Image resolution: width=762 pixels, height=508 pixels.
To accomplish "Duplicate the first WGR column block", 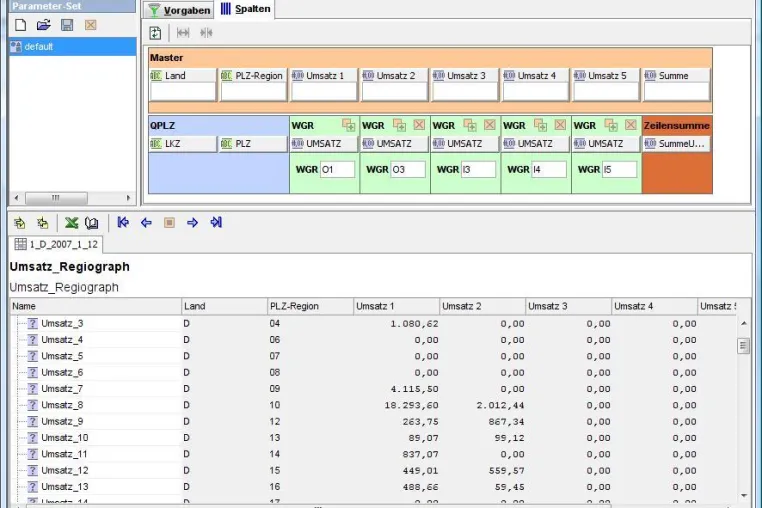I will [348, 125].
